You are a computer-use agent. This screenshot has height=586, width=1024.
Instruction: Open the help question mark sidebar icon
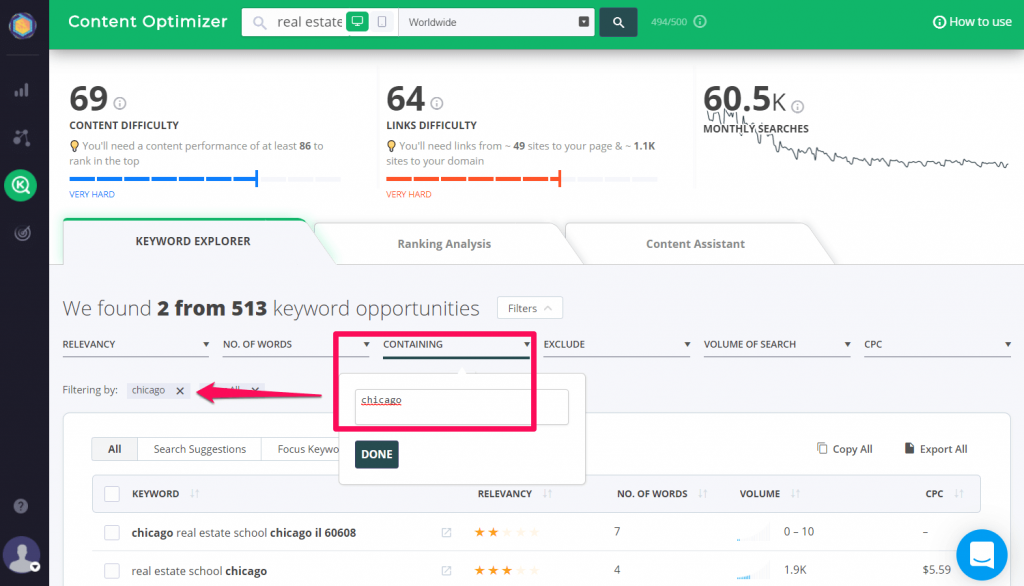[21, 506]
